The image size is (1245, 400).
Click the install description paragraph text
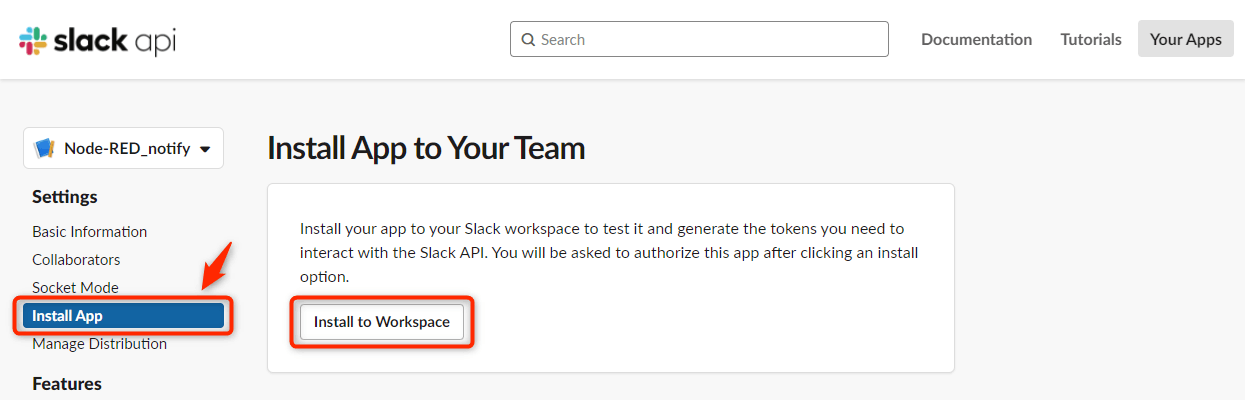pyautogui.click(x=609, y=252)
